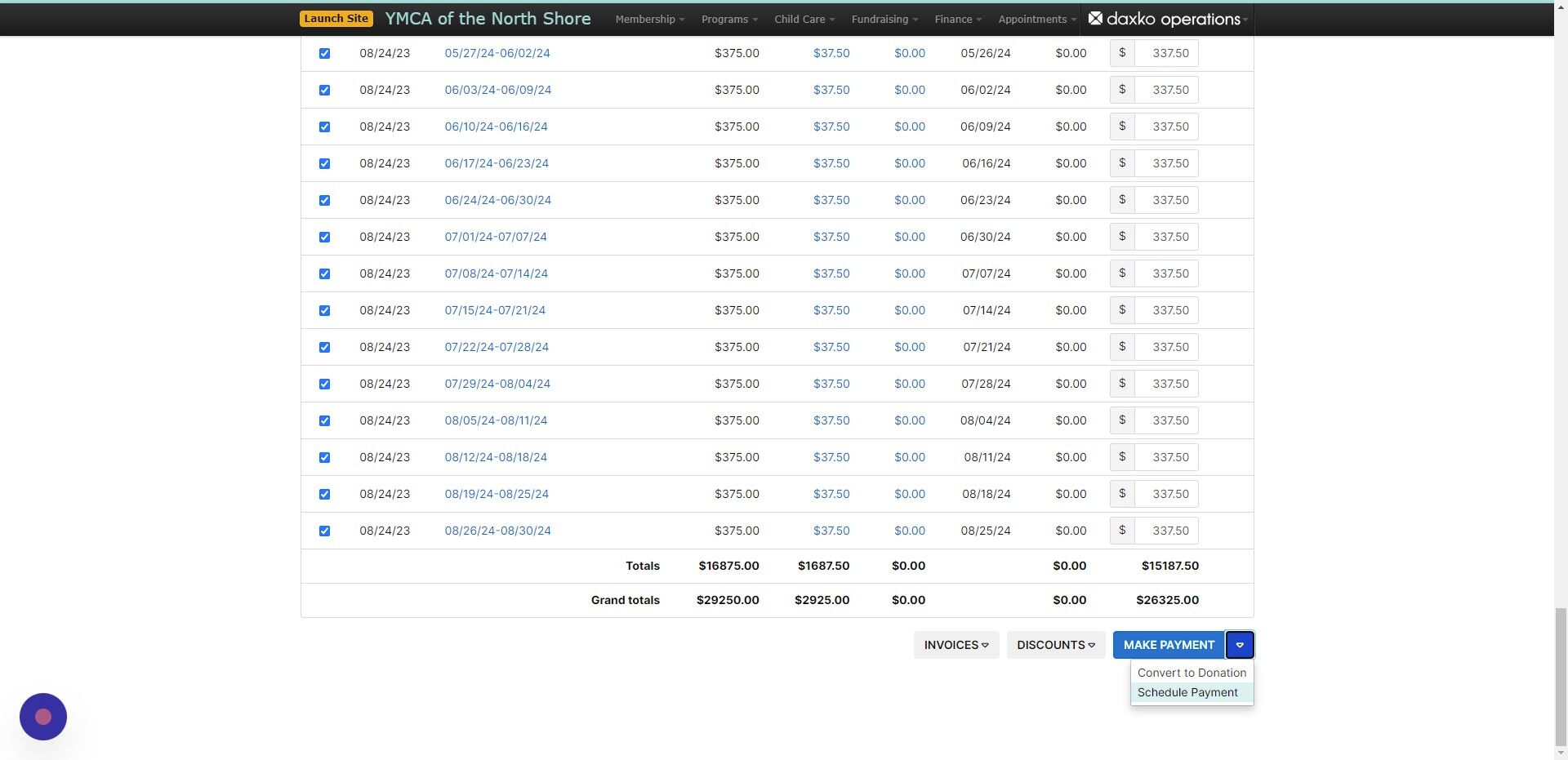The height and width of the screenshot is (760, 1568).
Task: Open the 07/08/24-07/14/24 invoice link
Action: click(x=496, y=273)
